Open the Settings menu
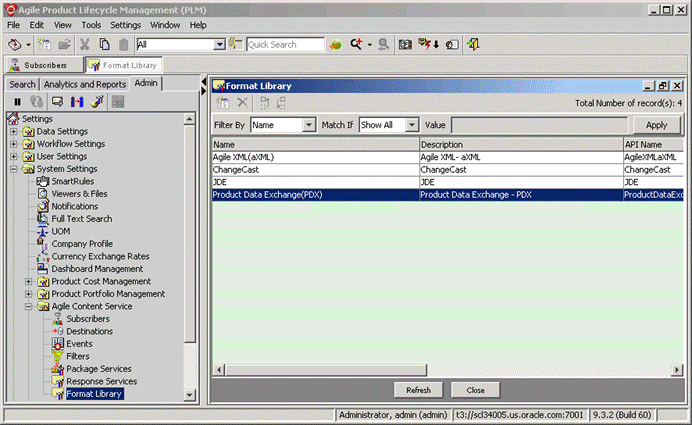This screenshot has height=425, width=692. pos(125,25)
